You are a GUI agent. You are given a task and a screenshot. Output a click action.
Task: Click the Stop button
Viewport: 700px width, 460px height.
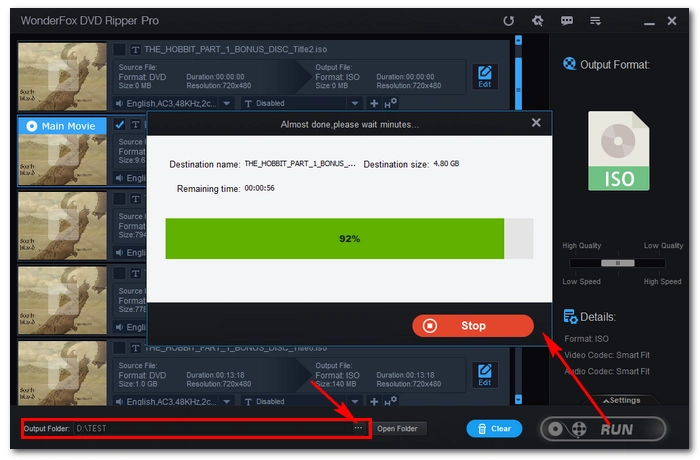coord(473,326)
